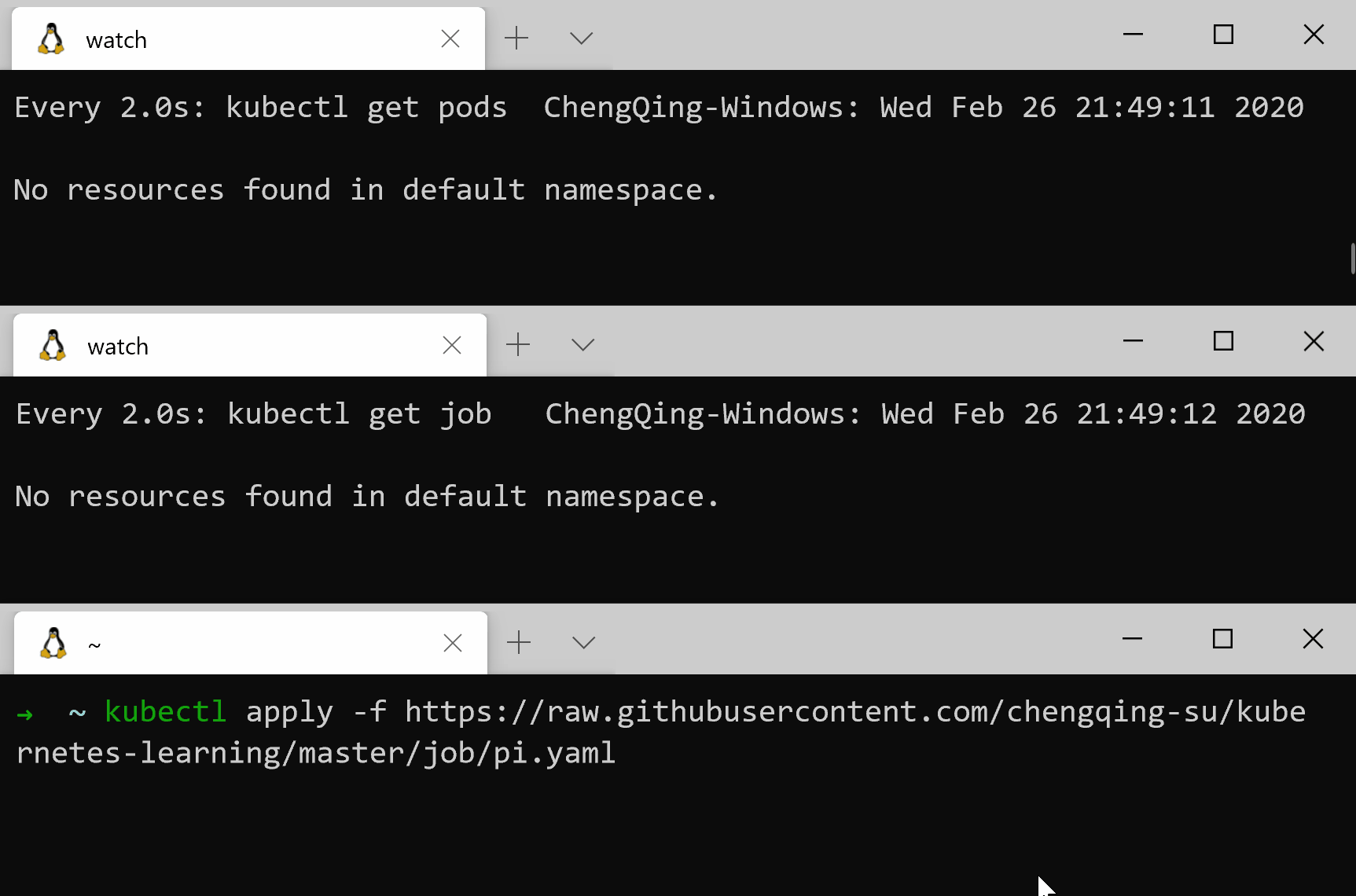This screenshot has width=1356, height=896.
Task: Select the watch tab in the 'kubectl get job' window
Action: (236, 346)
